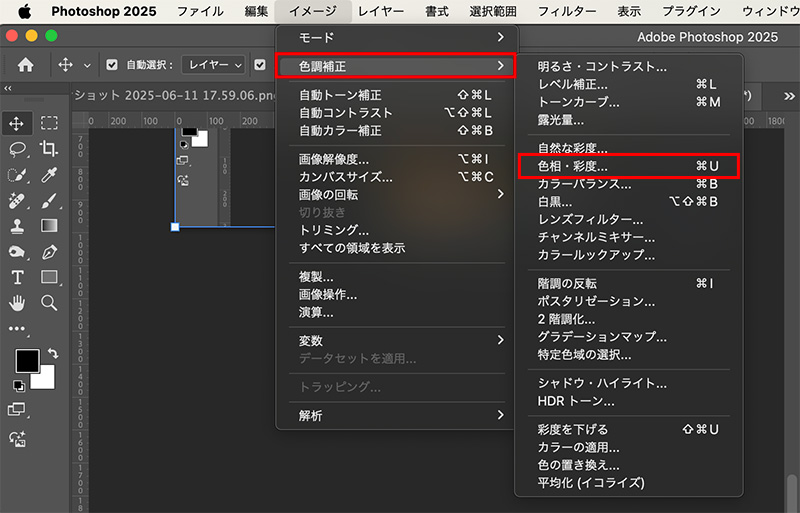Select the Horizontal Type tool
The width and height of the screenshot is (800, 513).
pos(17,277)
